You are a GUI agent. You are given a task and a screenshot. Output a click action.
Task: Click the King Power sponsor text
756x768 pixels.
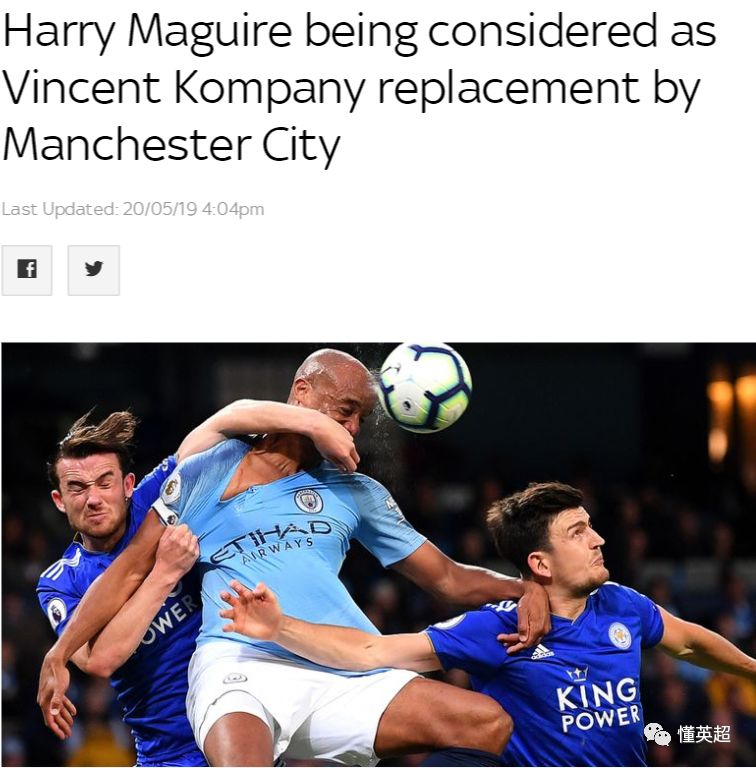pos(599,705)
